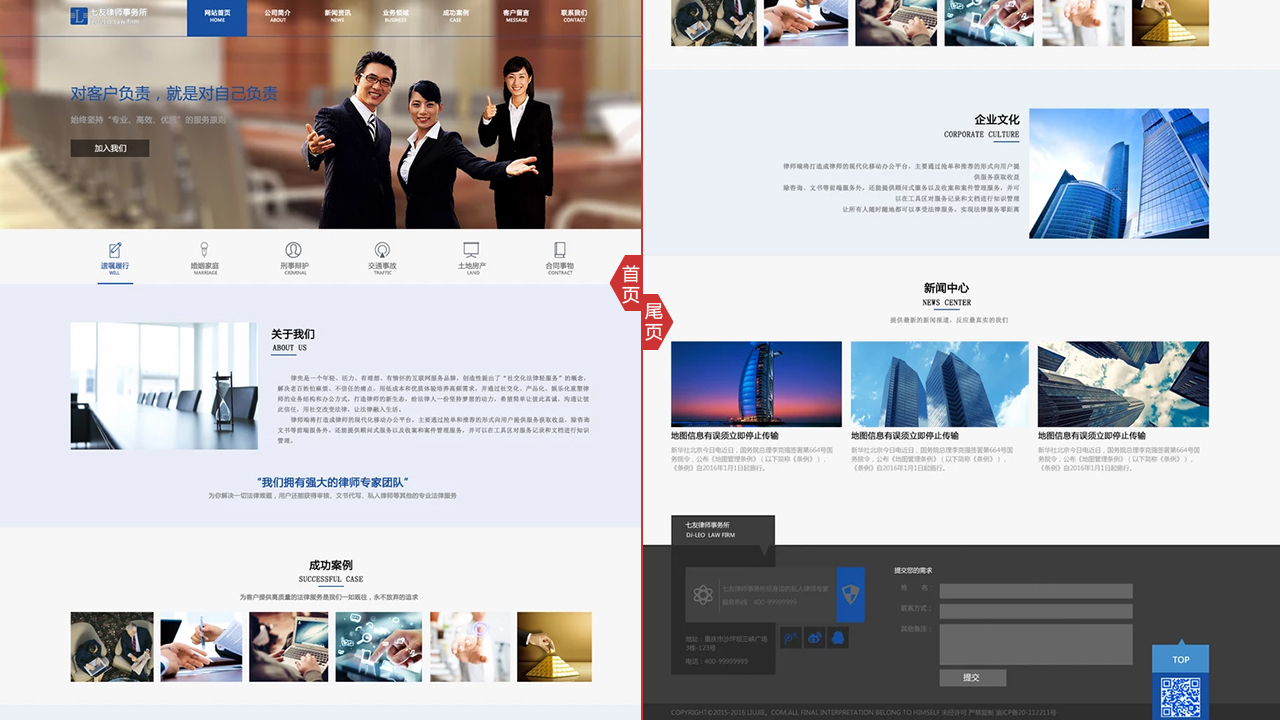Click the Traffic accident icon
1280x720 pixels.
click(x=382, y=250)
